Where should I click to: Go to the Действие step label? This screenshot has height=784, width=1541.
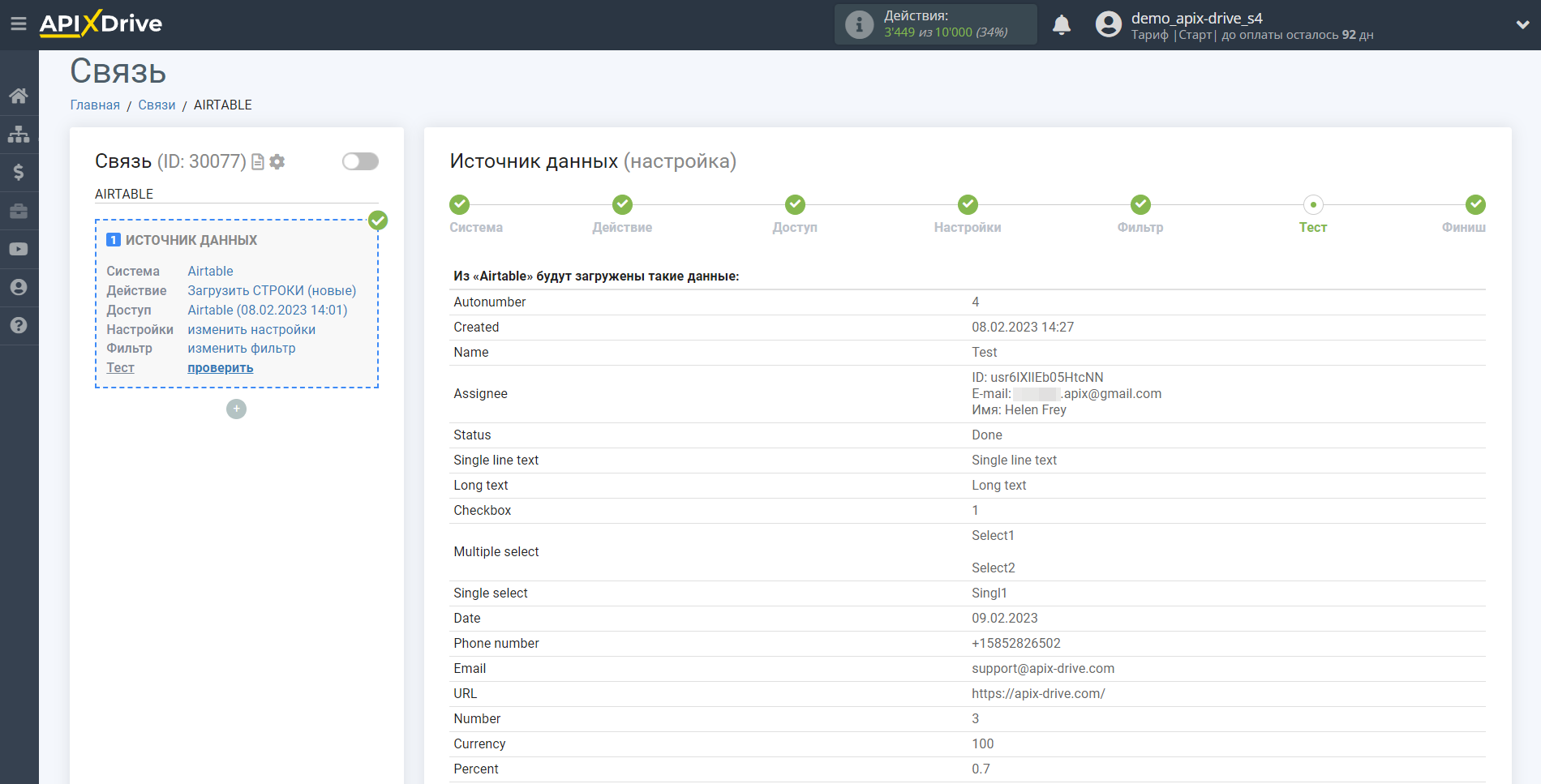click(622, 228)
